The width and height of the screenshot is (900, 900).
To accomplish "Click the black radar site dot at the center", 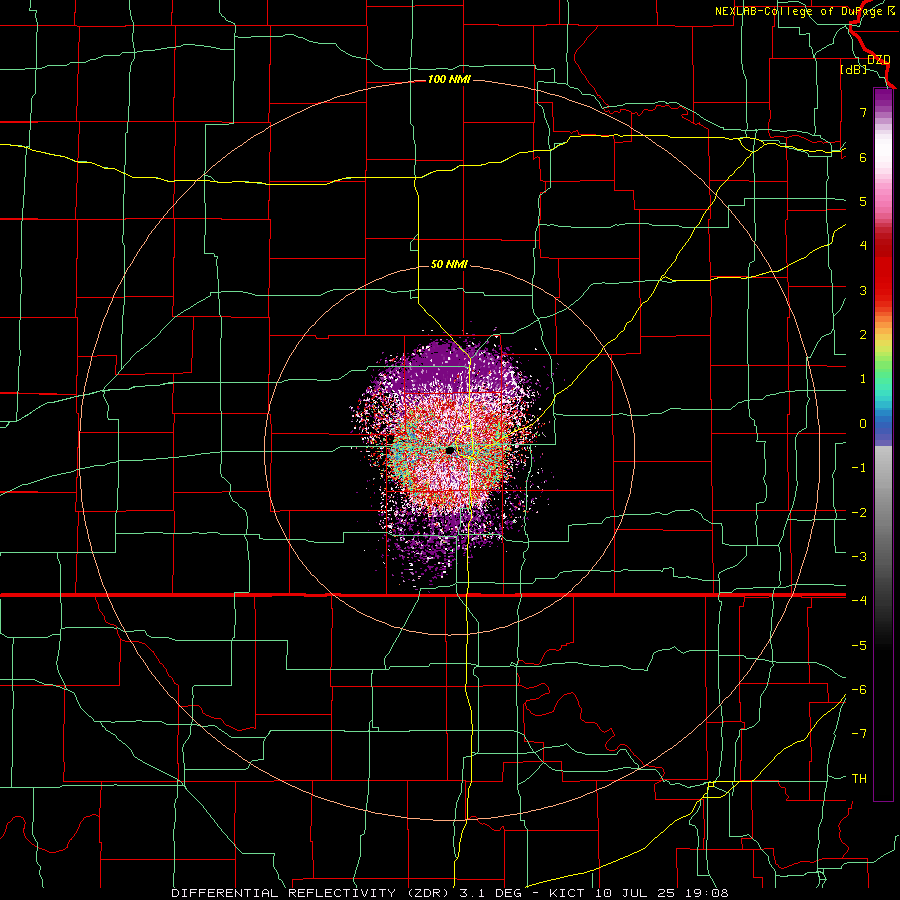I will click(x=450, y=451).
